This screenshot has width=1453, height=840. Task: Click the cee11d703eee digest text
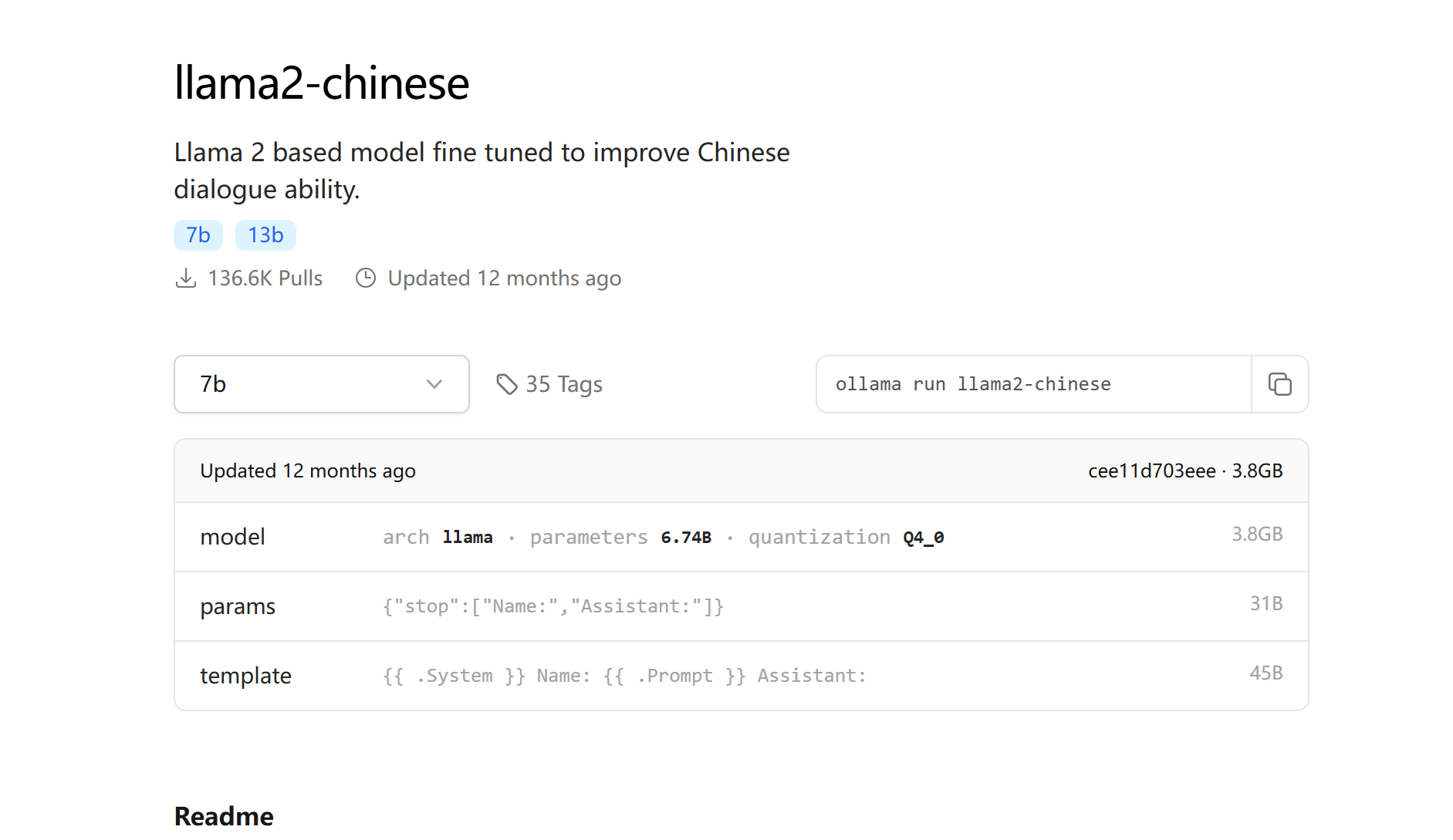(x=1151, y=471)
